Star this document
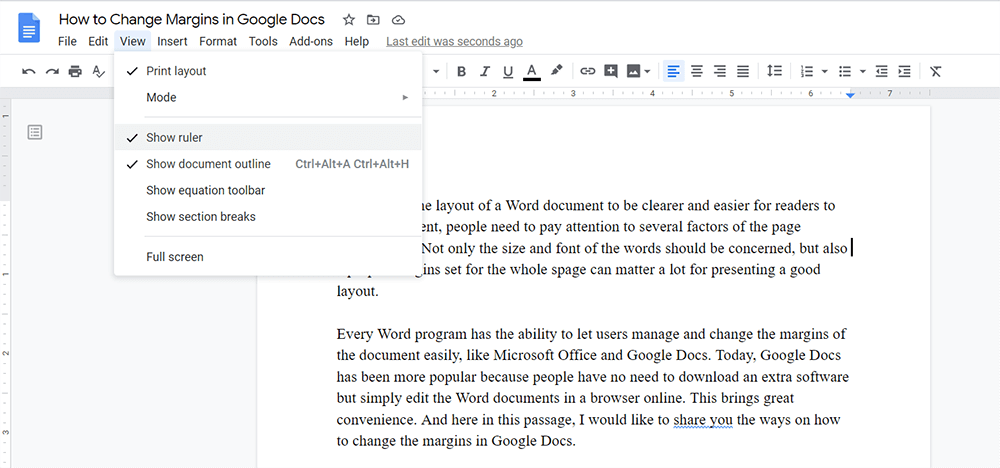 point(348,19)
